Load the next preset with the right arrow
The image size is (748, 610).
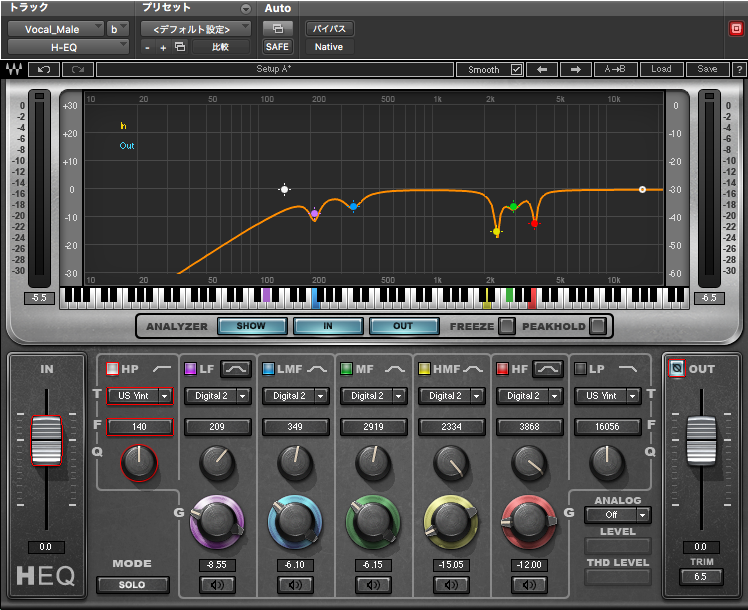(x=576, y=70)
